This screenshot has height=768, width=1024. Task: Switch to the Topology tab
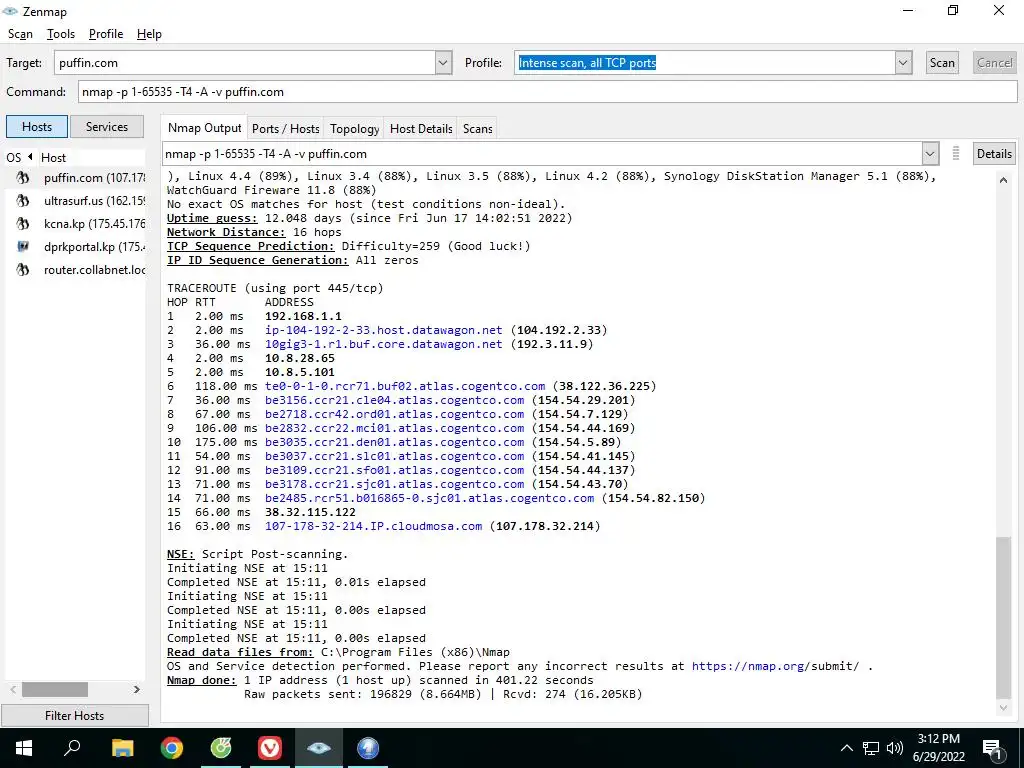click(354, 129)
